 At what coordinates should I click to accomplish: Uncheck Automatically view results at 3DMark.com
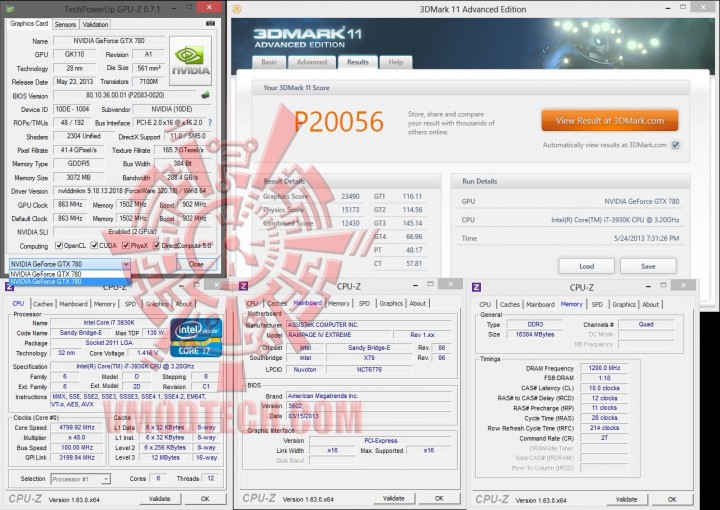point(675,145)
